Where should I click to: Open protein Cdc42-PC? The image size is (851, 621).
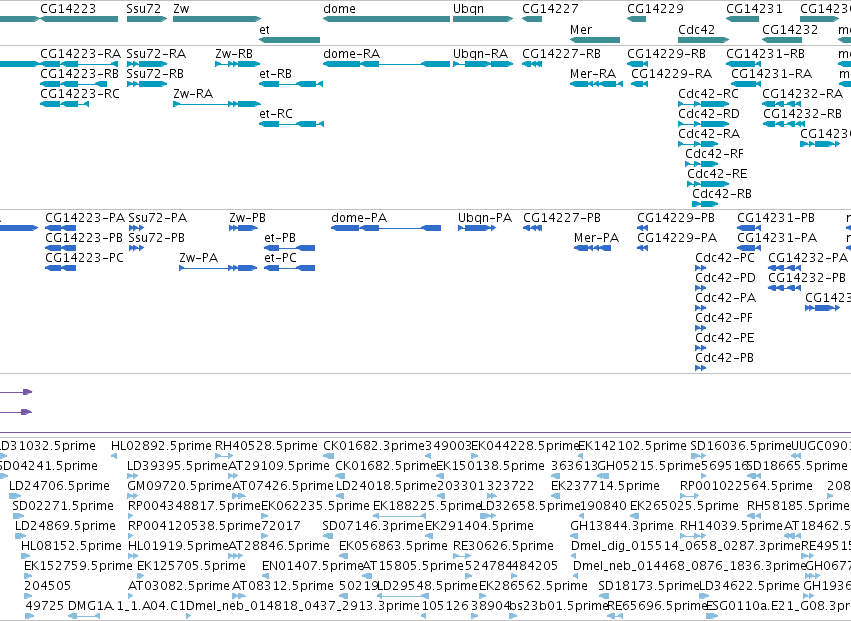coord(725,258)
